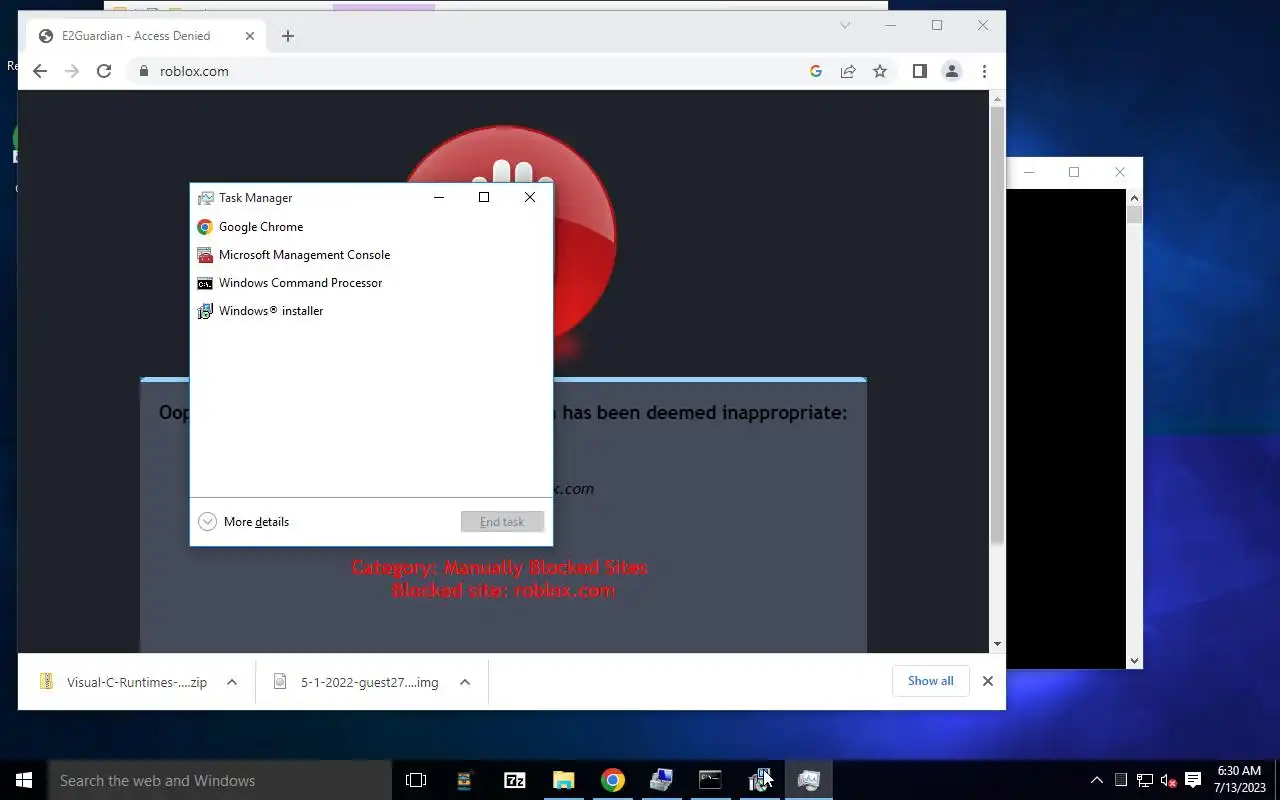Click Chrome forward navigation arrow
This screenshot has height=800, width=1280.
click(71, 71)
